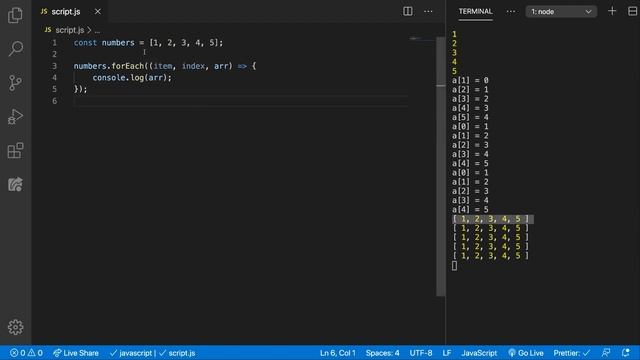Click the const keyword in line 1
Screen dimensions: 640x360
pos(85,42)
